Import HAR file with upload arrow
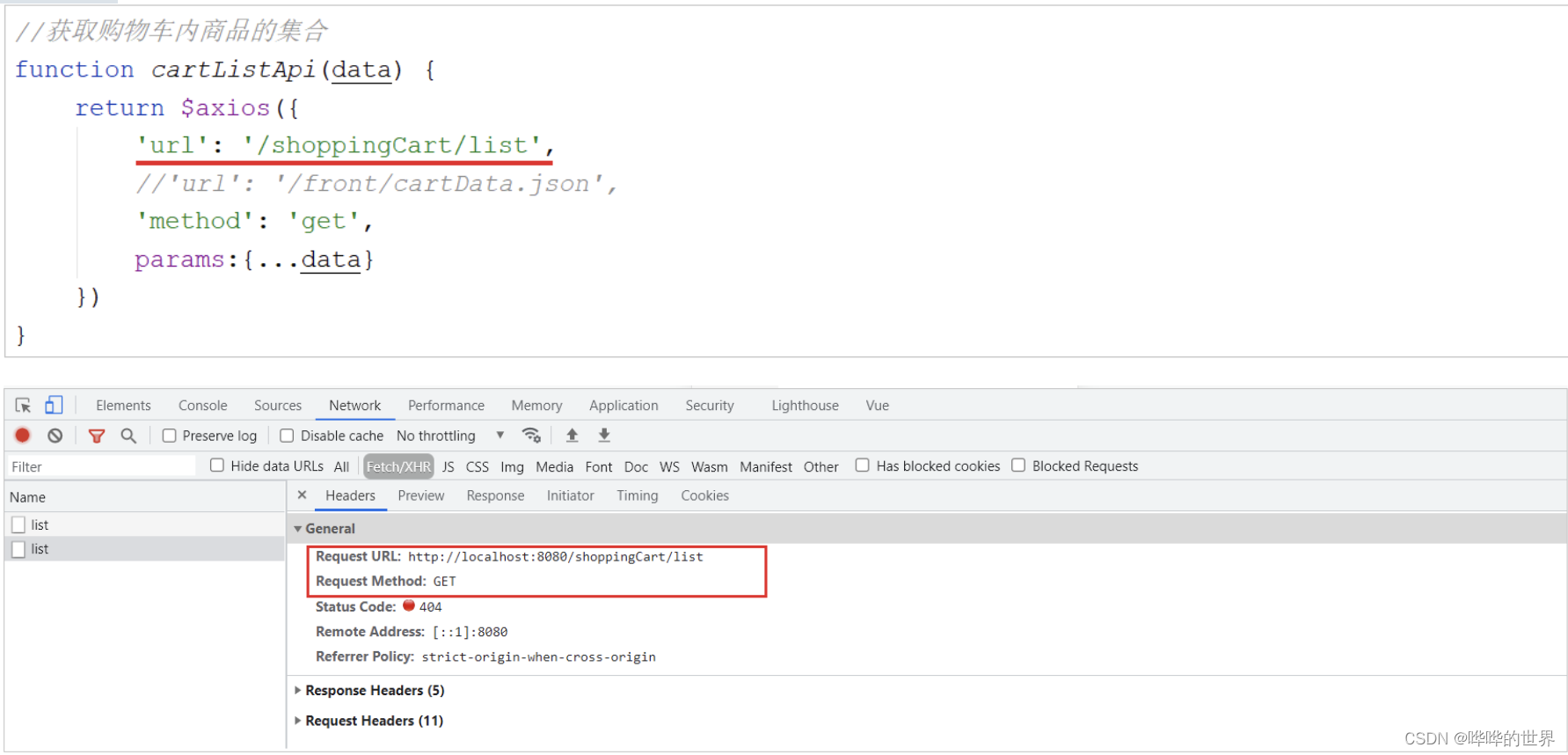This screenshot has height=755, width=1568. point(572,435)
